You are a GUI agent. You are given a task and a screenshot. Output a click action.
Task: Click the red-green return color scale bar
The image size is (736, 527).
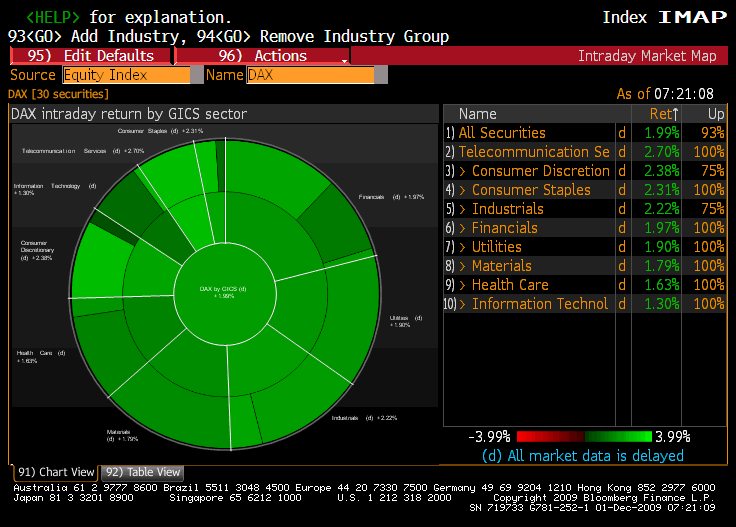click(x=583, y=437)
